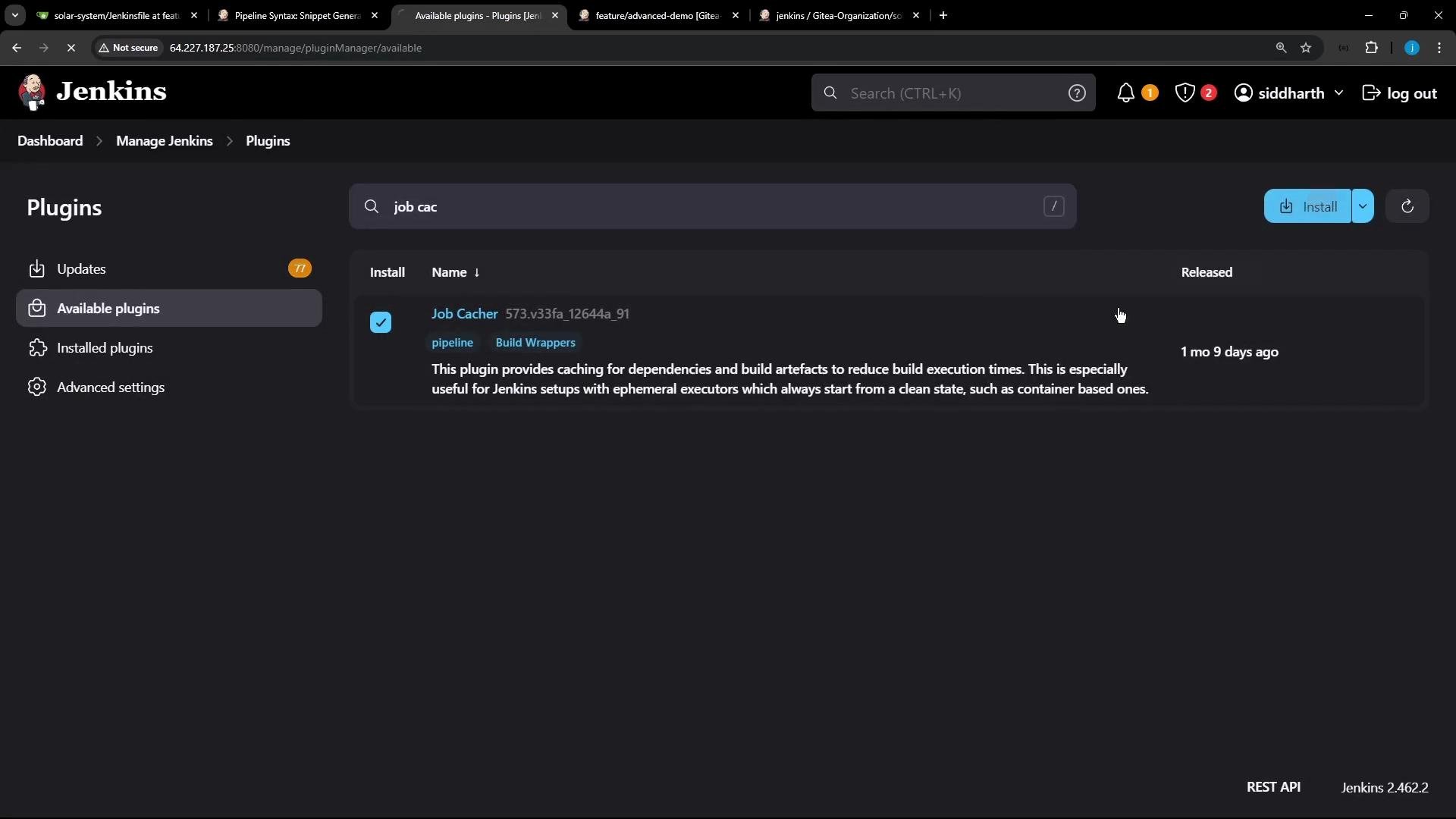Focus the Jenkins global search box
The image size is (1456, 819).
pyautogui.click(x=953, y=93)
